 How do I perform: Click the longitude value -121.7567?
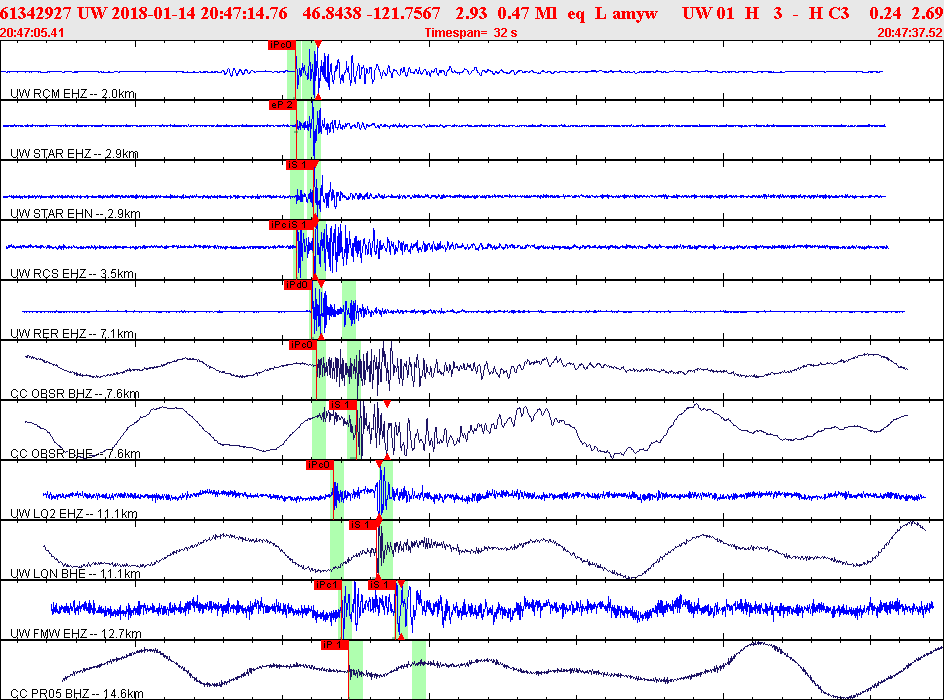tap(401, 13)
